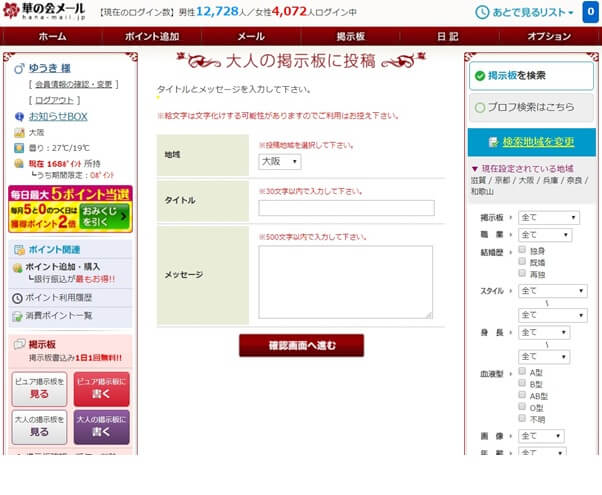Click the ピュア掲示板に書く button
This screenshot has height=495, width=602.
101,389
